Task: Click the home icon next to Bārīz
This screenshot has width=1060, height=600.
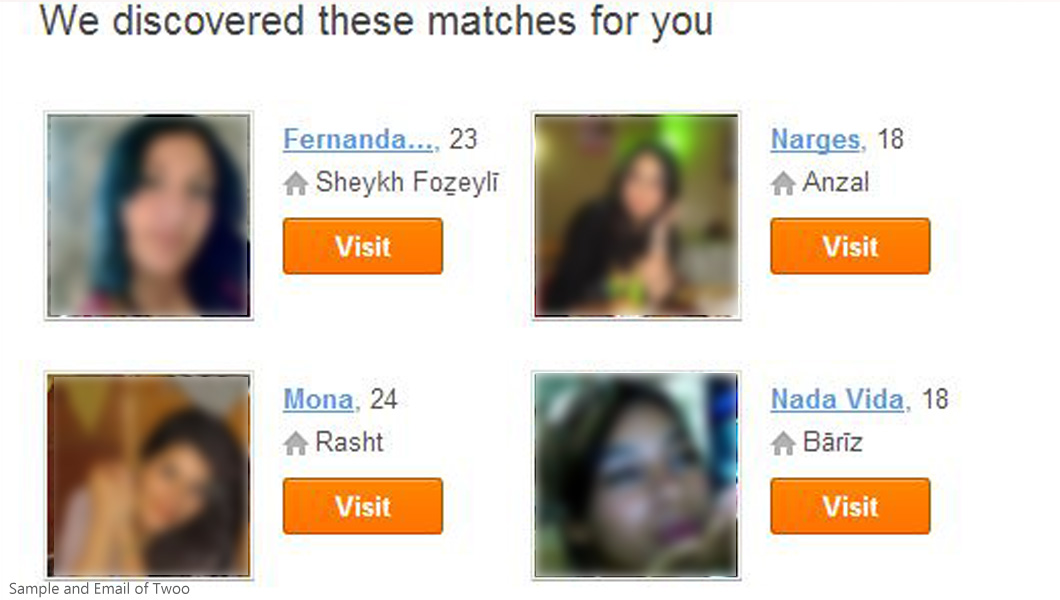Action: coord(783,443)
